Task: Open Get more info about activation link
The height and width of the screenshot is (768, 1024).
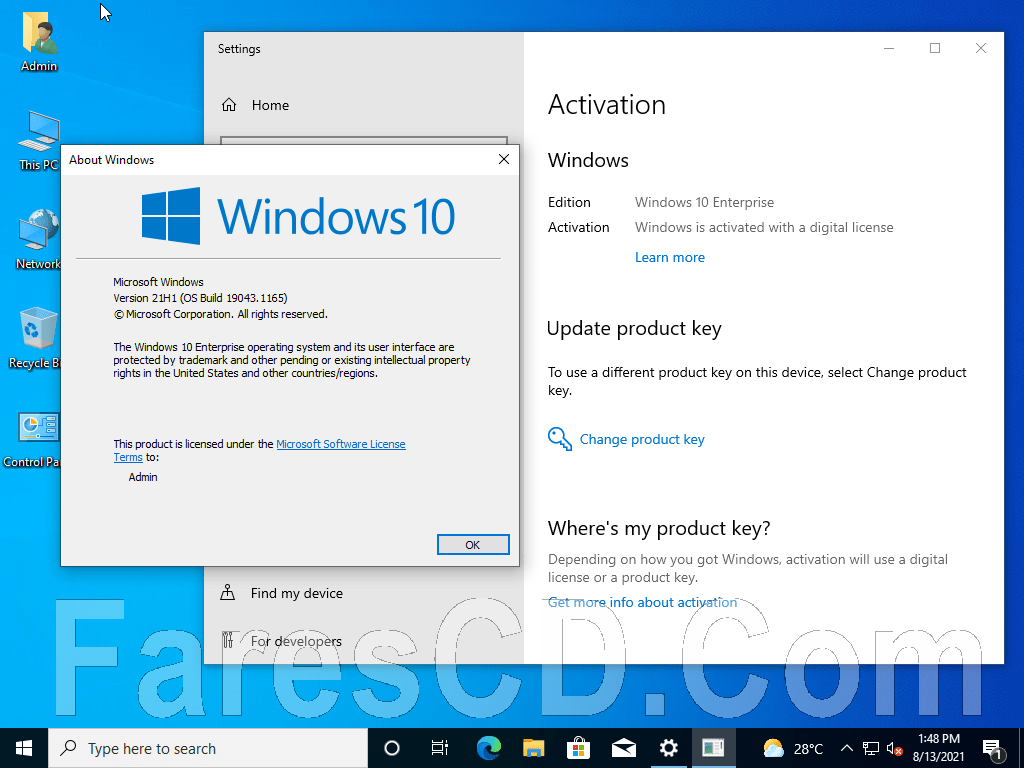Action: 642,602
